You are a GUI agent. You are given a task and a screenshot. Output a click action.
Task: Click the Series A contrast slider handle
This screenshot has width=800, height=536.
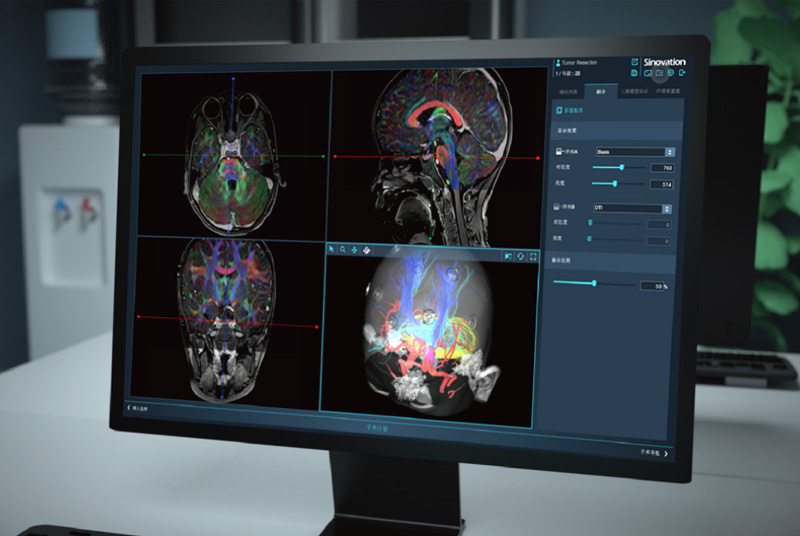click(x=622, y=168)
